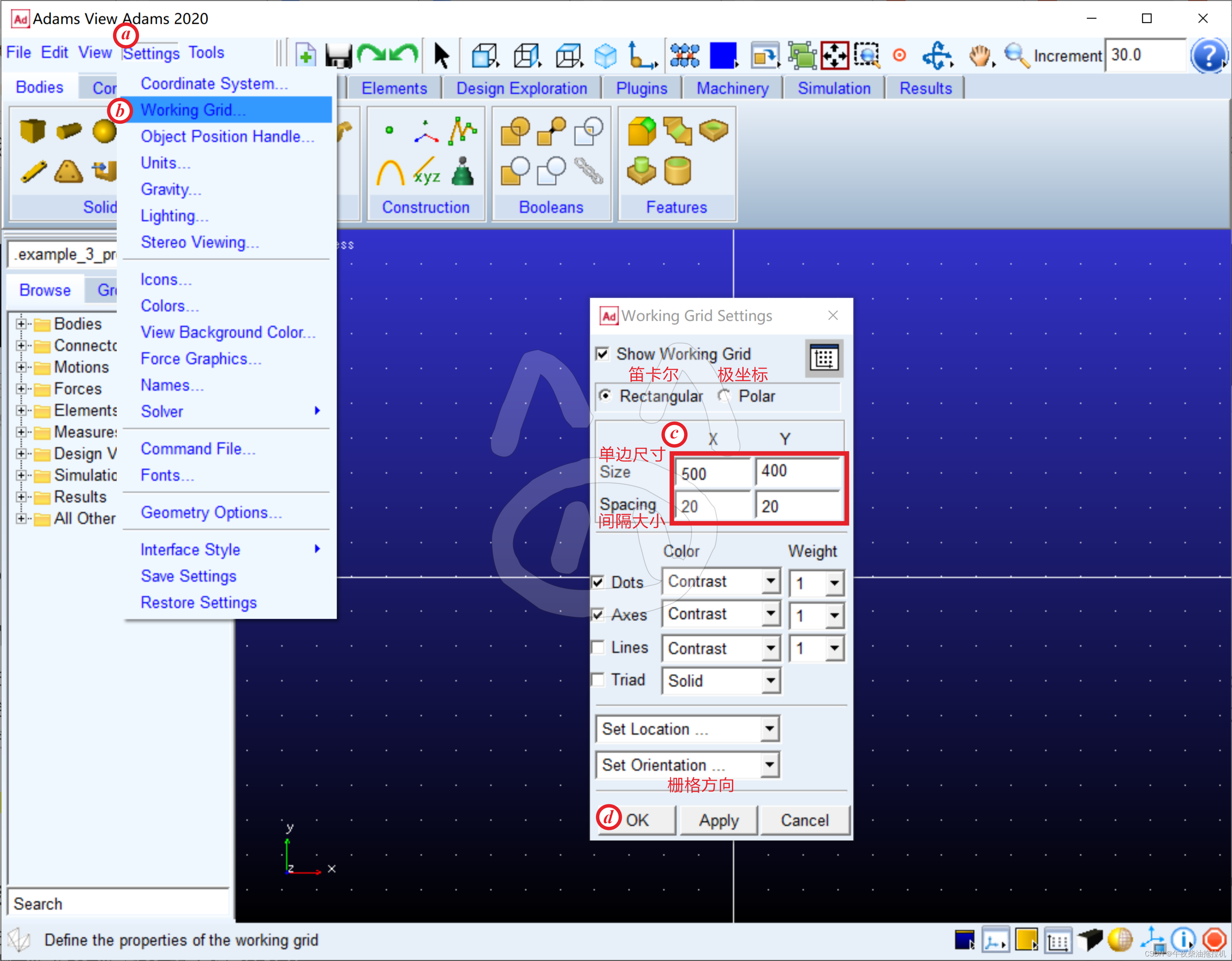The width and height of the screenshot is (1232, 961).
Task: Click the green undo arrow icon
Action: tap(404, 53)
